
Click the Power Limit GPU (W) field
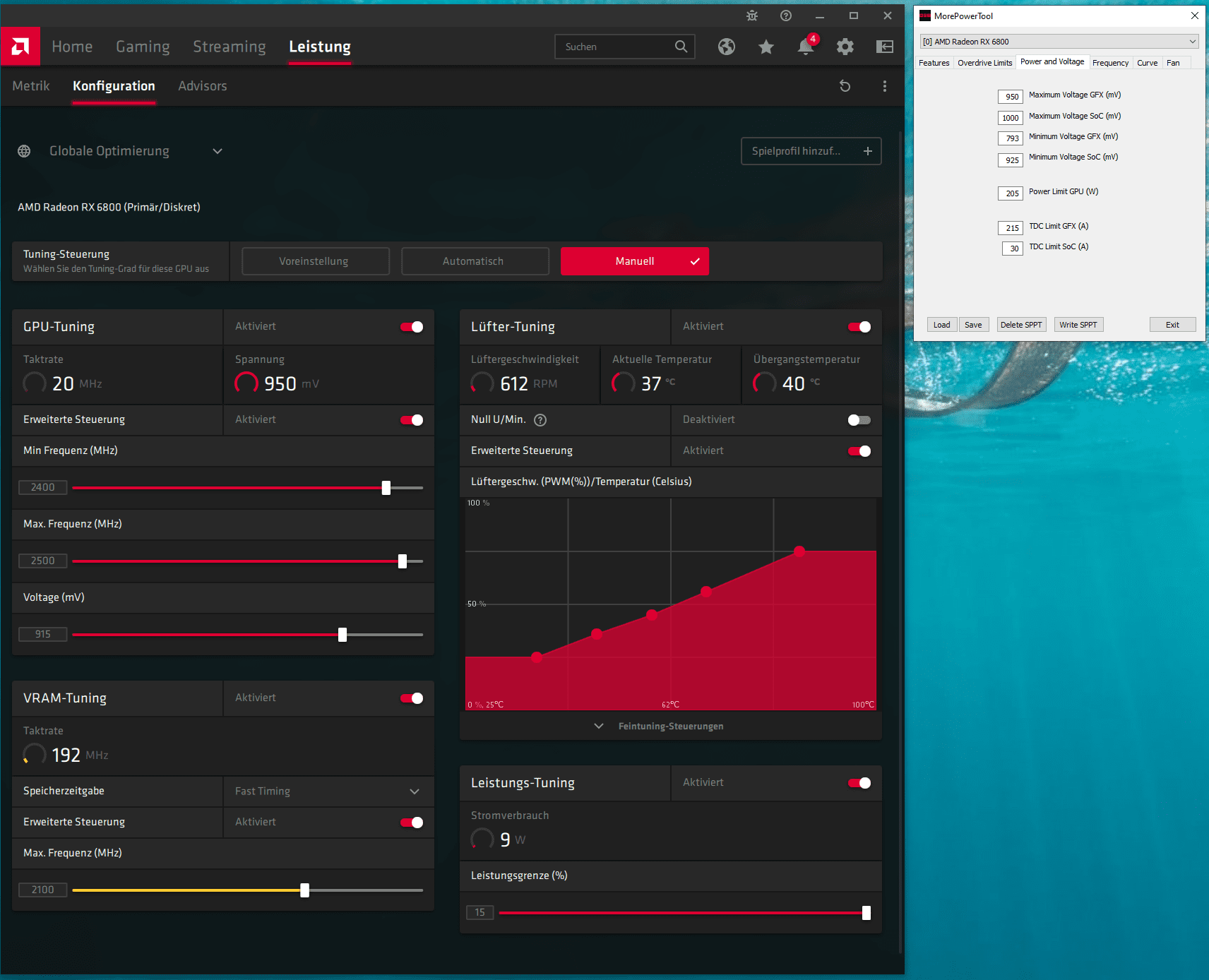click(x=1011, y=193)
